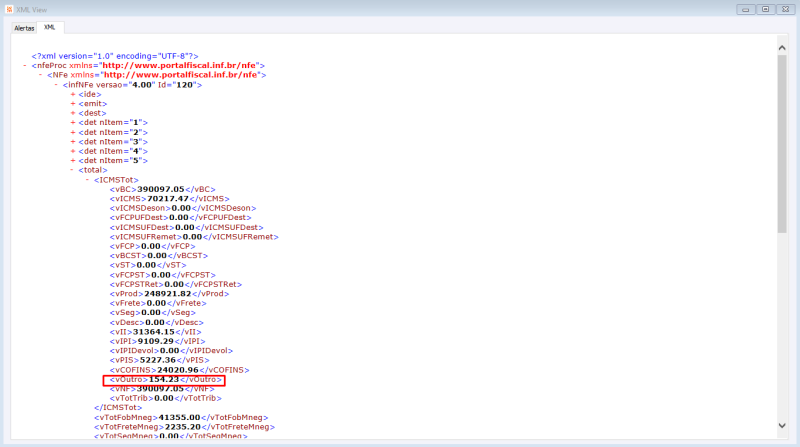The width and height of the screenshot is (800, 447).
Task: Select the XML tab
Action: 49,28
